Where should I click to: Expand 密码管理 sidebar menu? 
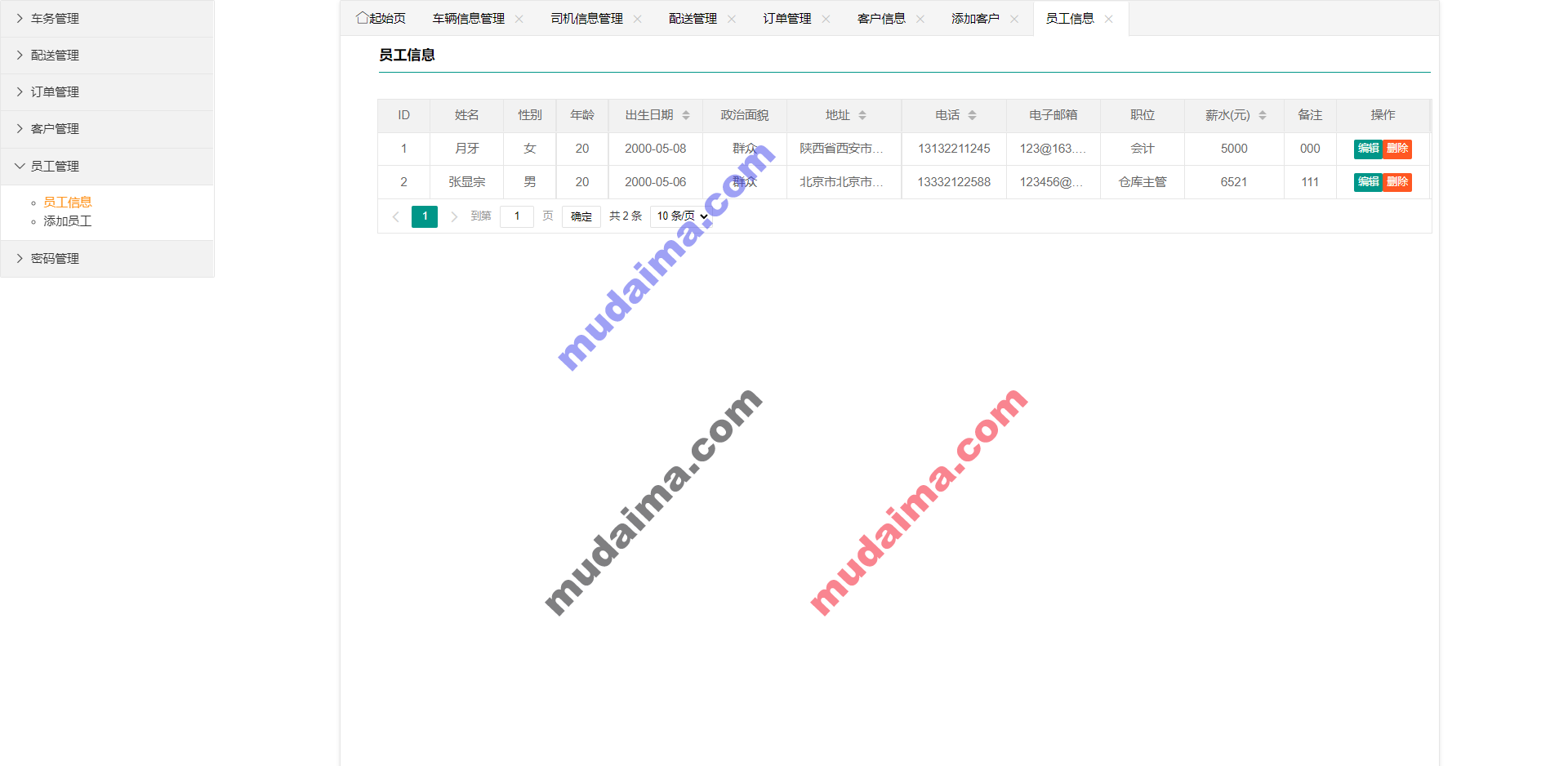coord(107,258)
